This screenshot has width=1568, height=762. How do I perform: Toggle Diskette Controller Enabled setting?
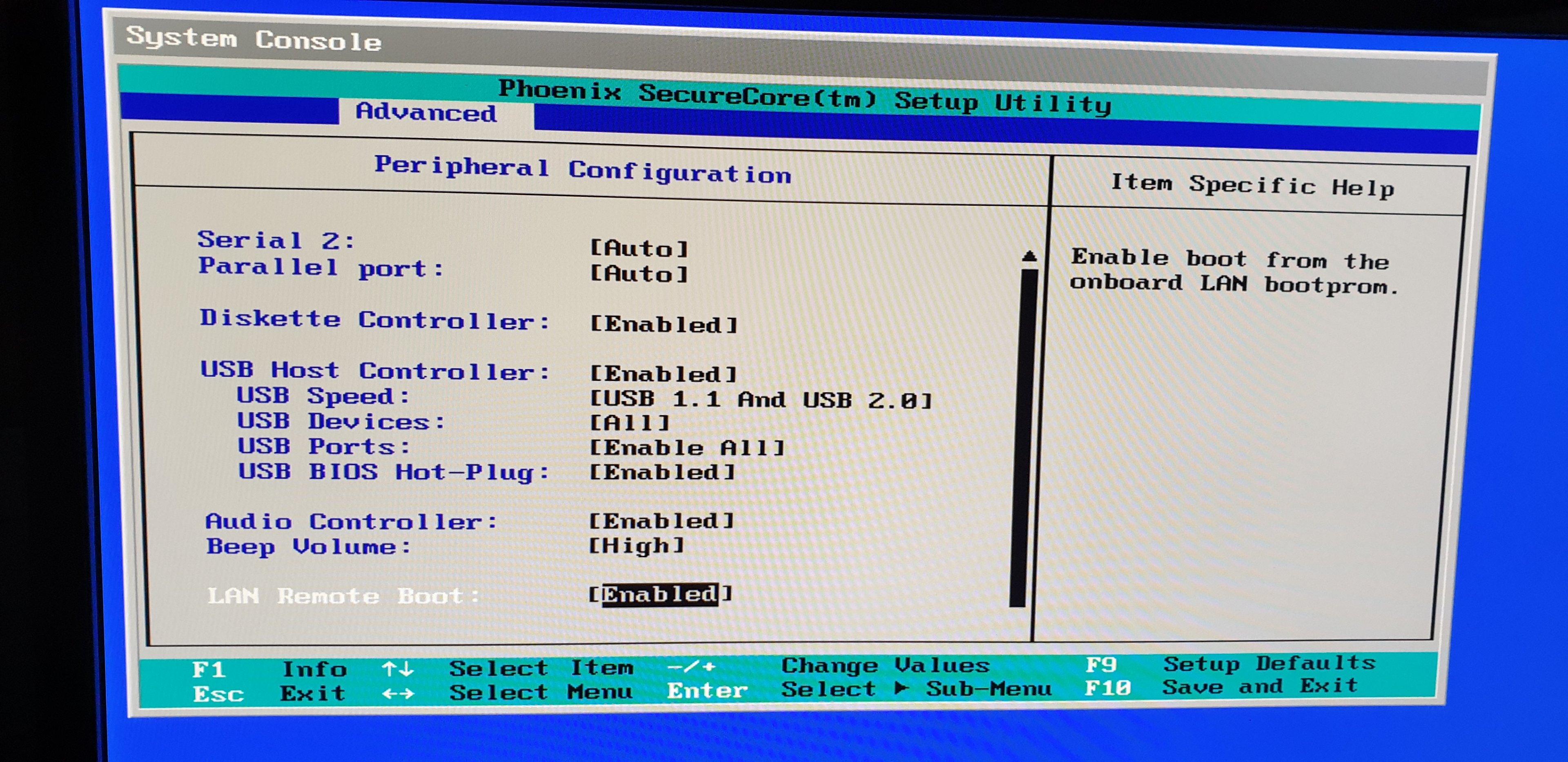[664, 324]
